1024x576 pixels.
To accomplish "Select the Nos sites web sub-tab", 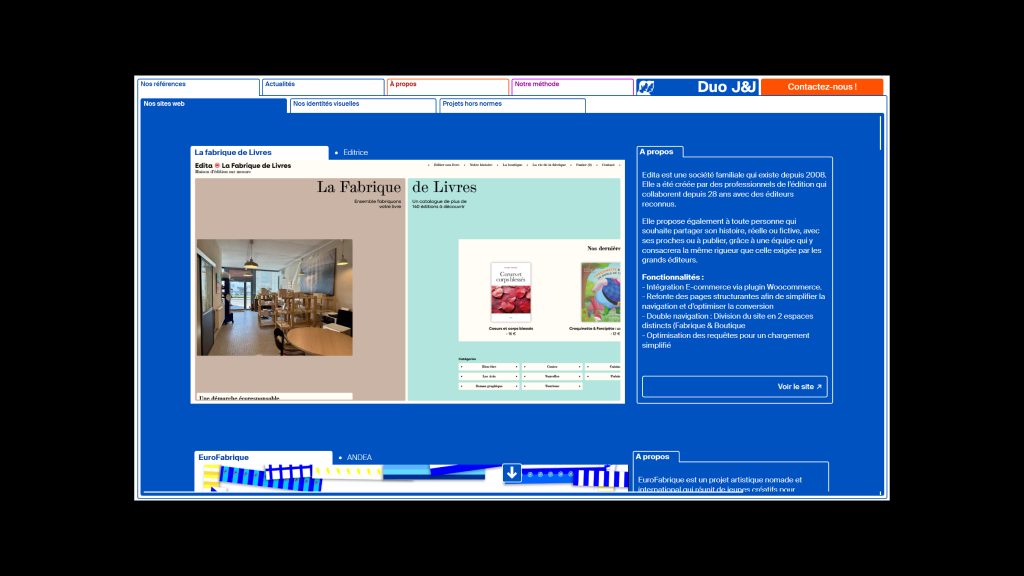I will 214,105.
